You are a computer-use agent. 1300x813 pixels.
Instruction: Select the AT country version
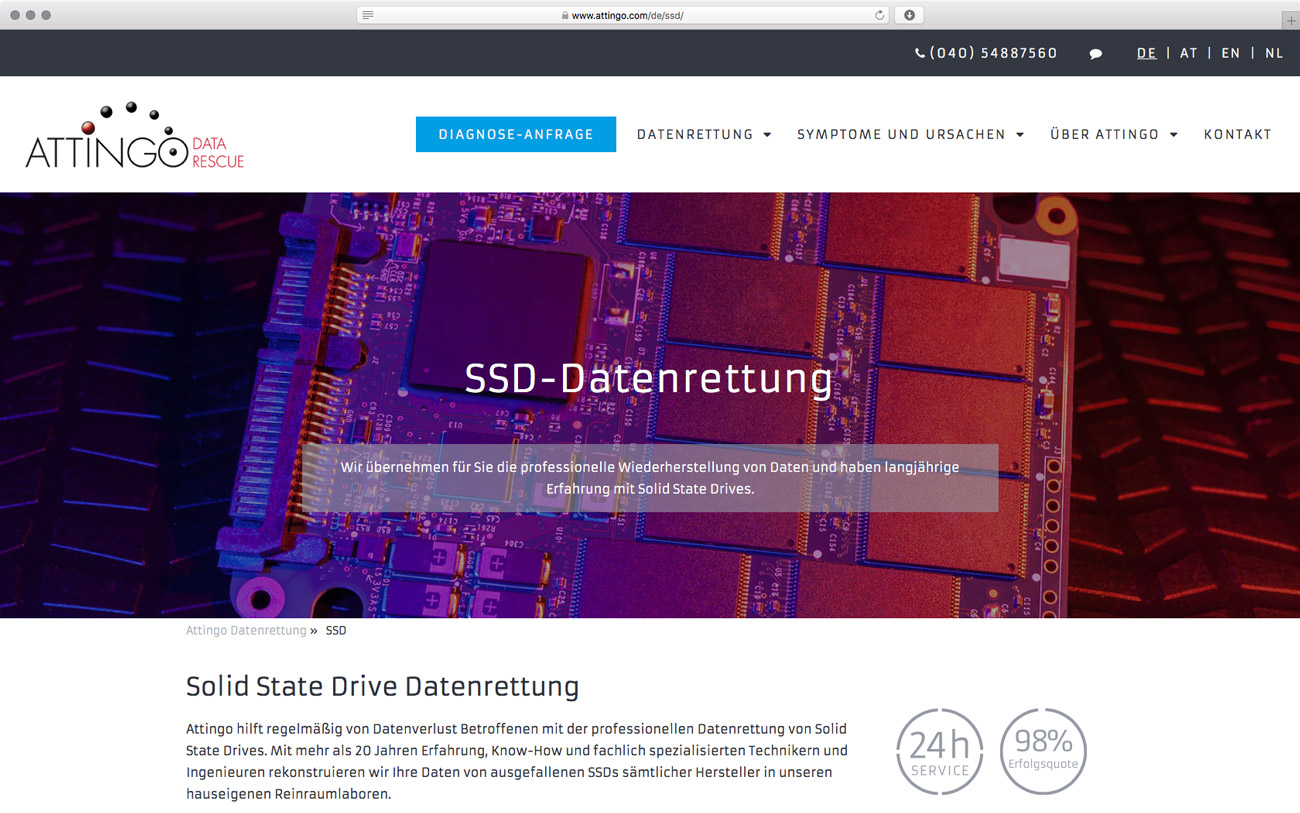1188,54
